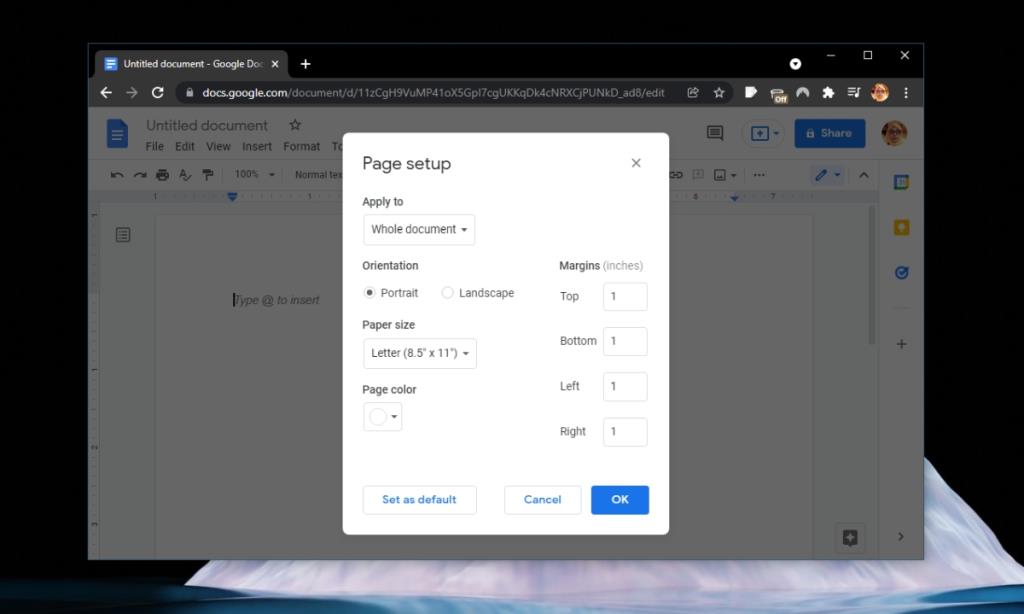Click the Set as default button
1024x614 pixels.
[419, 500]
